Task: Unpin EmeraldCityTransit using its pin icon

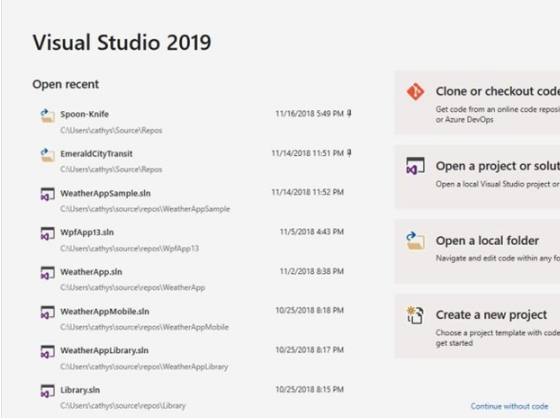Action: pos(349,153)
